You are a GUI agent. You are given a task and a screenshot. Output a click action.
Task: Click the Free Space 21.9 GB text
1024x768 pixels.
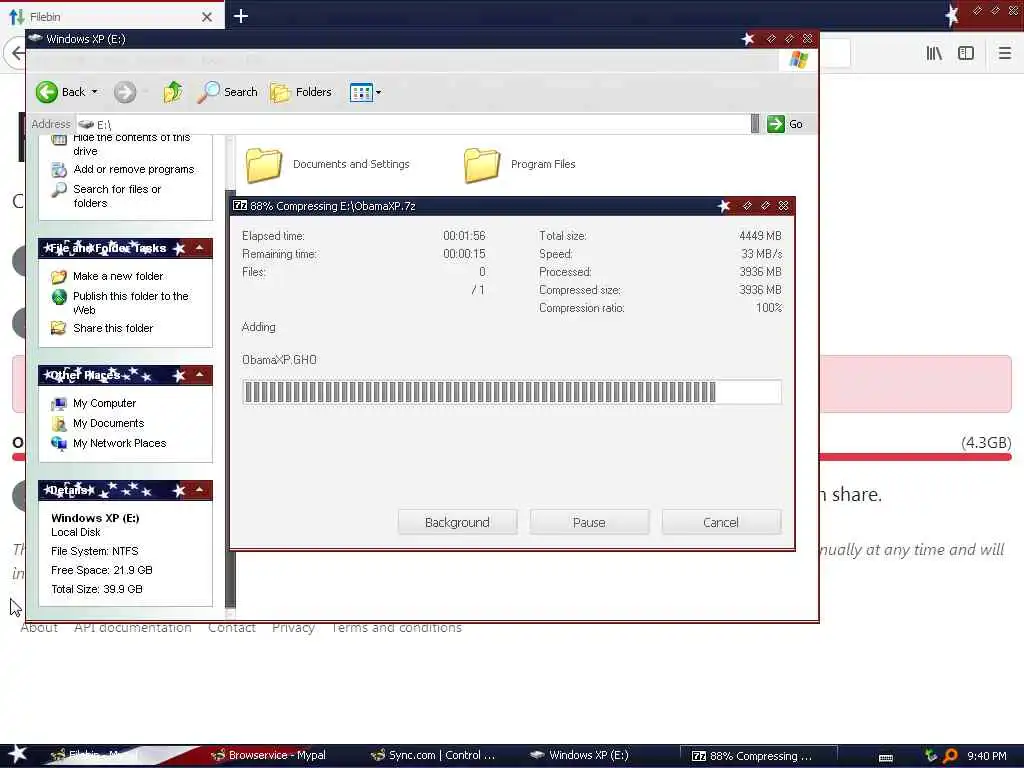102,570
